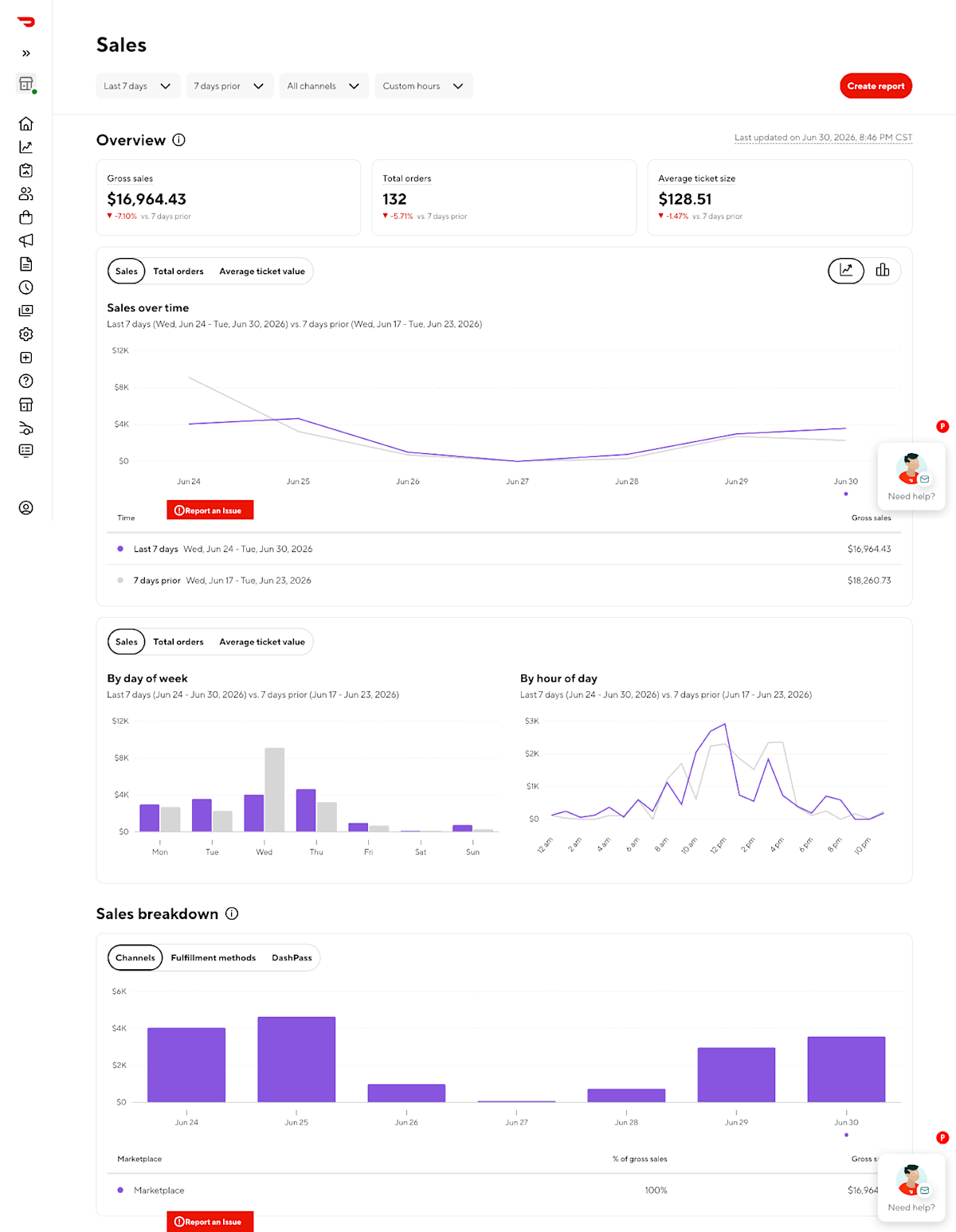Click the Jun 30 bar in Sales breakdown
This screenshot has width=956, height=1232.
point(846,1070)
